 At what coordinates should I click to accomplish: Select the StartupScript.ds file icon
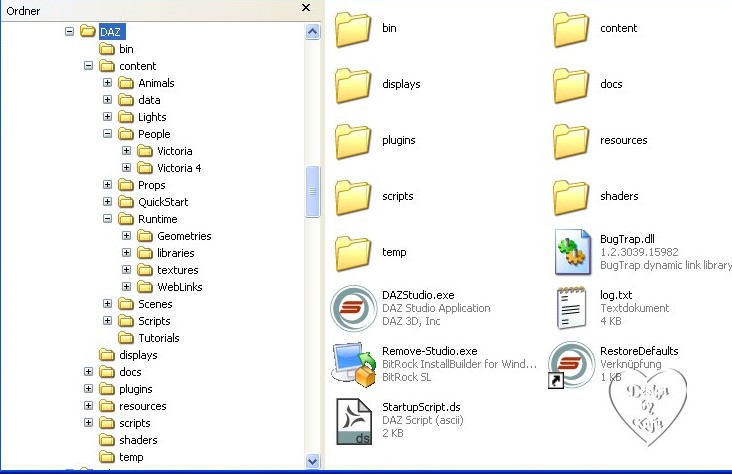click(x=354, y=421)
